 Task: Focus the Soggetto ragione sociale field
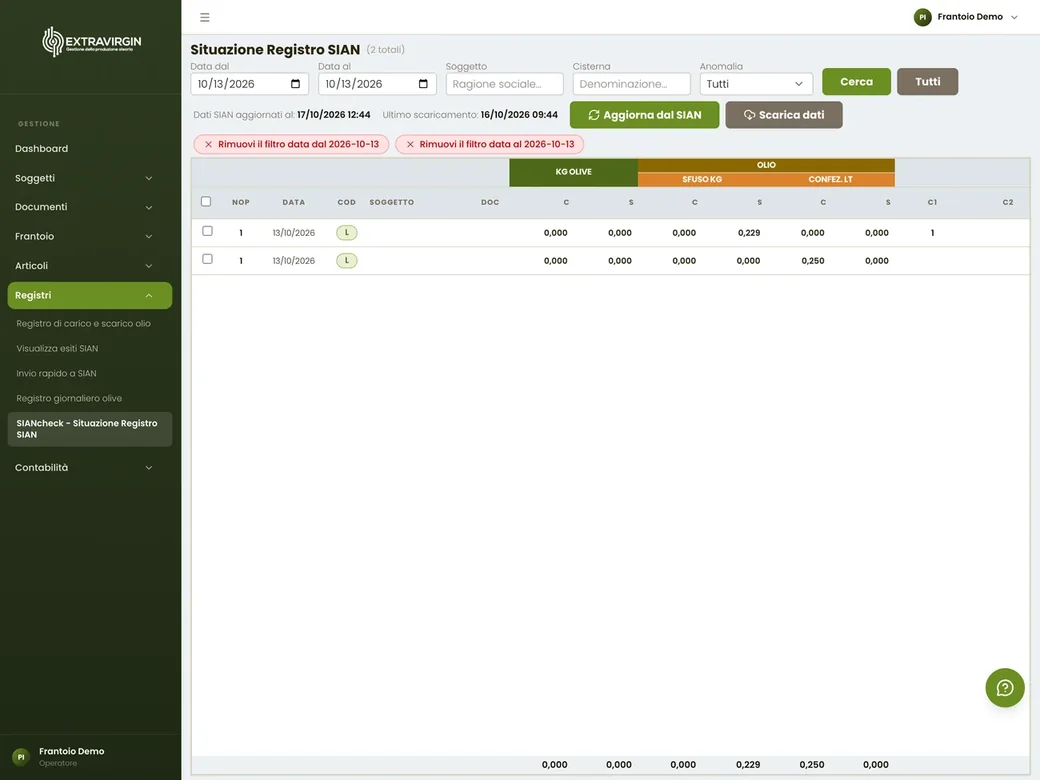click(504, 84)
